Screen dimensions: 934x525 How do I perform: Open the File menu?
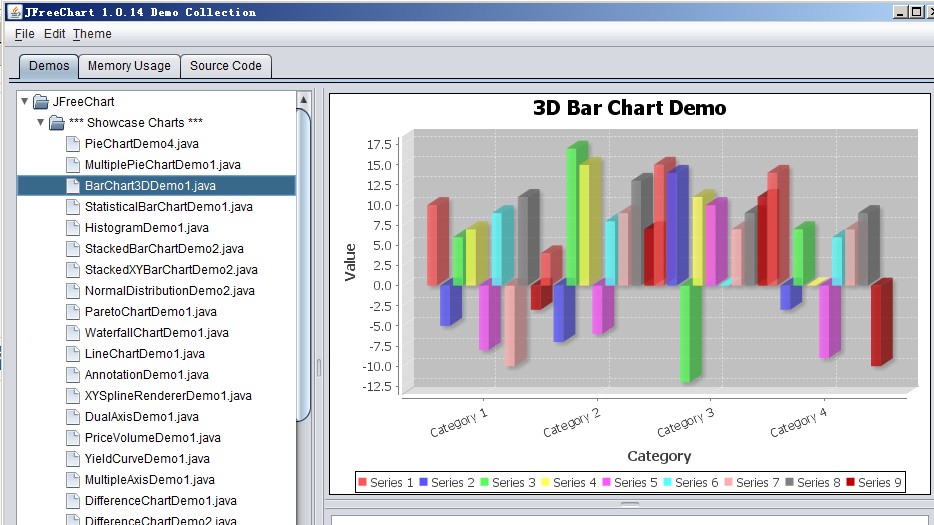click(x=25, y=34)
